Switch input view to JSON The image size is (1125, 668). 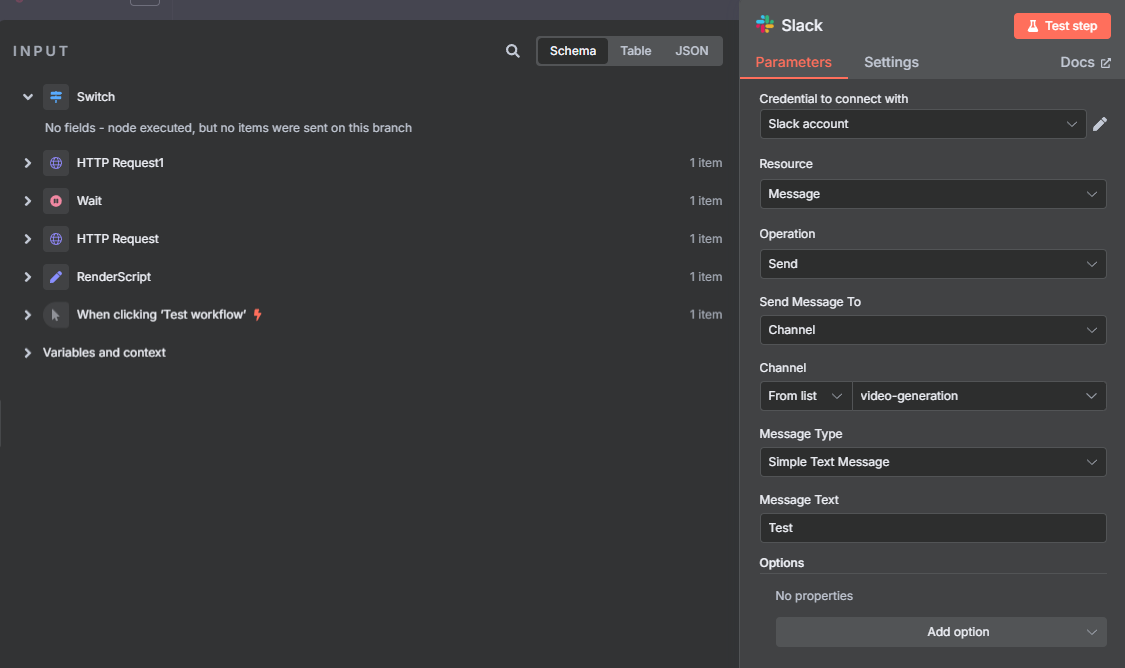point(692,51)
